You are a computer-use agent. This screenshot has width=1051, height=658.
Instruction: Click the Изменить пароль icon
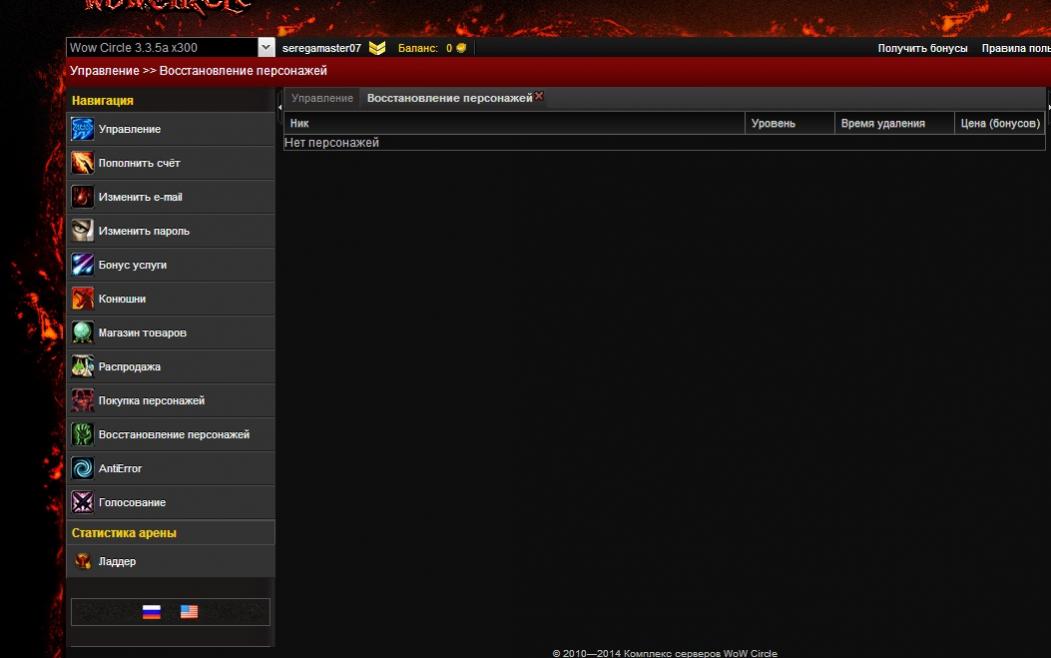[83, 231]
